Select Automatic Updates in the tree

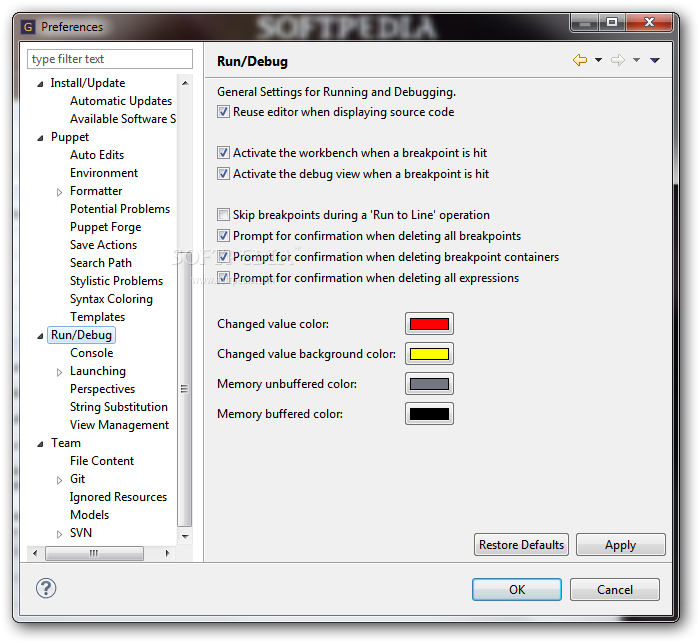point(121,101)
